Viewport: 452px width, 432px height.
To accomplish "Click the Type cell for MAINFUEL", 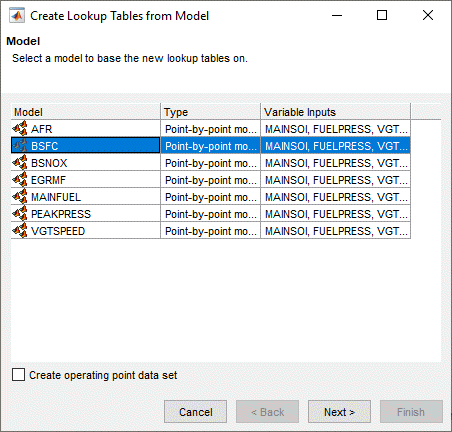I will point(210,197).
